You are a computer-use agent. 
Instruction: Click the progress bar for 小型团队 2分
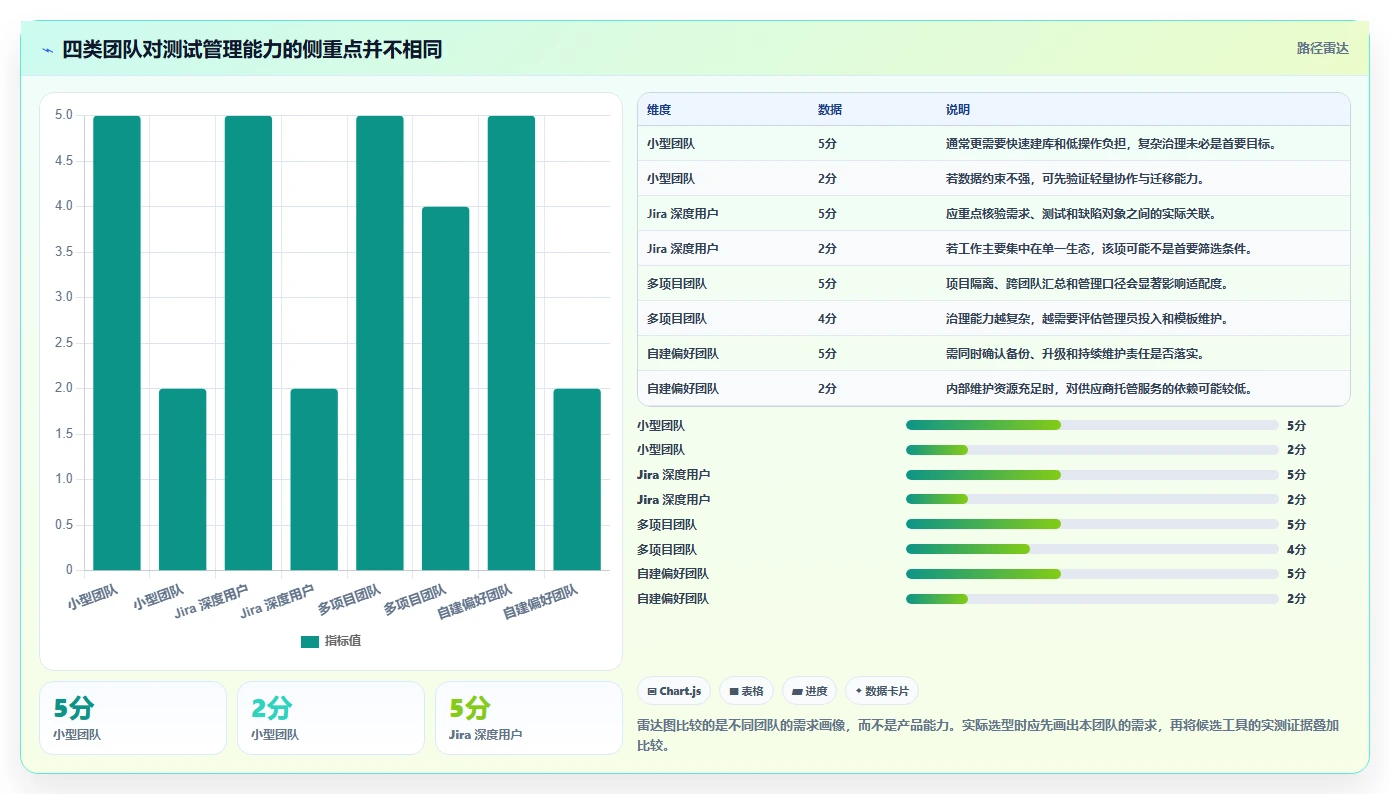coord(1092,450)
